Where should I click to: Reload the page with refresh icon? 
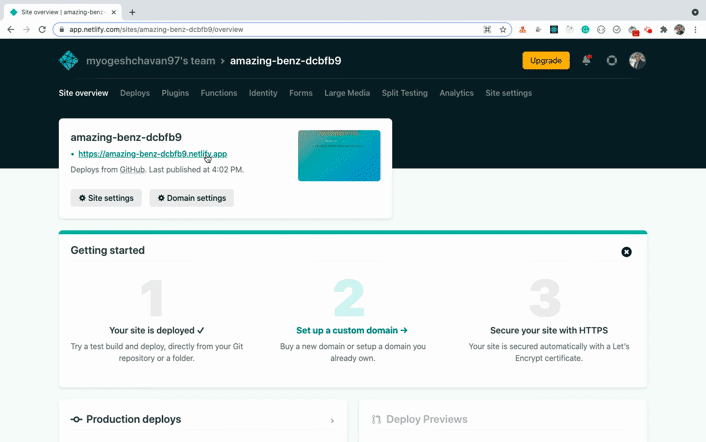(x=42, y=30)
